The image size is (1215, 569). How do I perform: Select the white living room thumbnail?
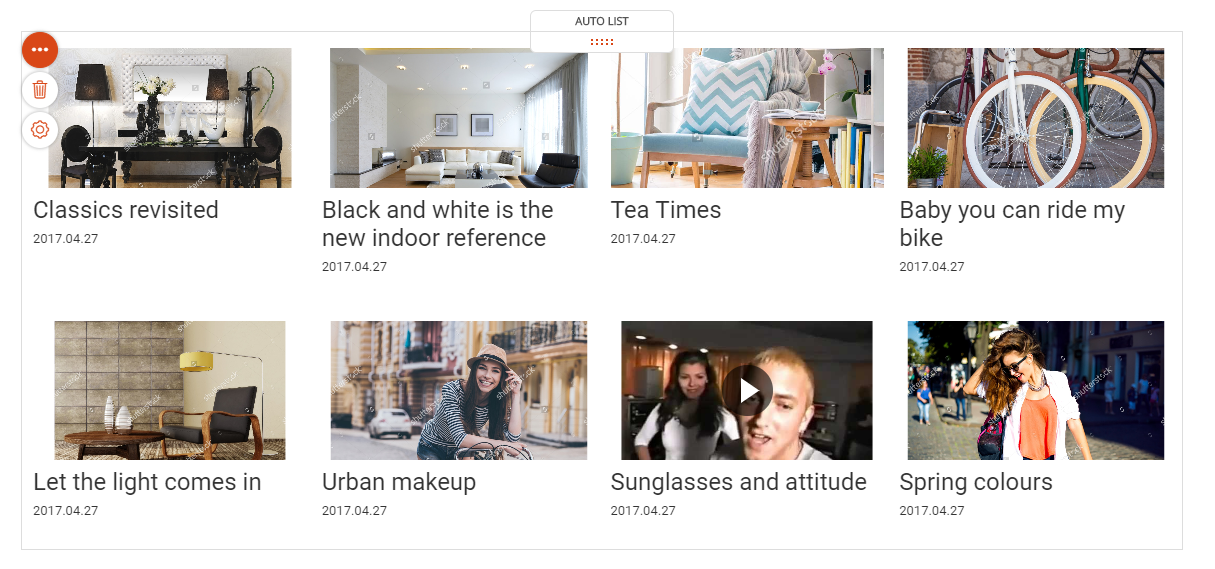click(459, 118)
